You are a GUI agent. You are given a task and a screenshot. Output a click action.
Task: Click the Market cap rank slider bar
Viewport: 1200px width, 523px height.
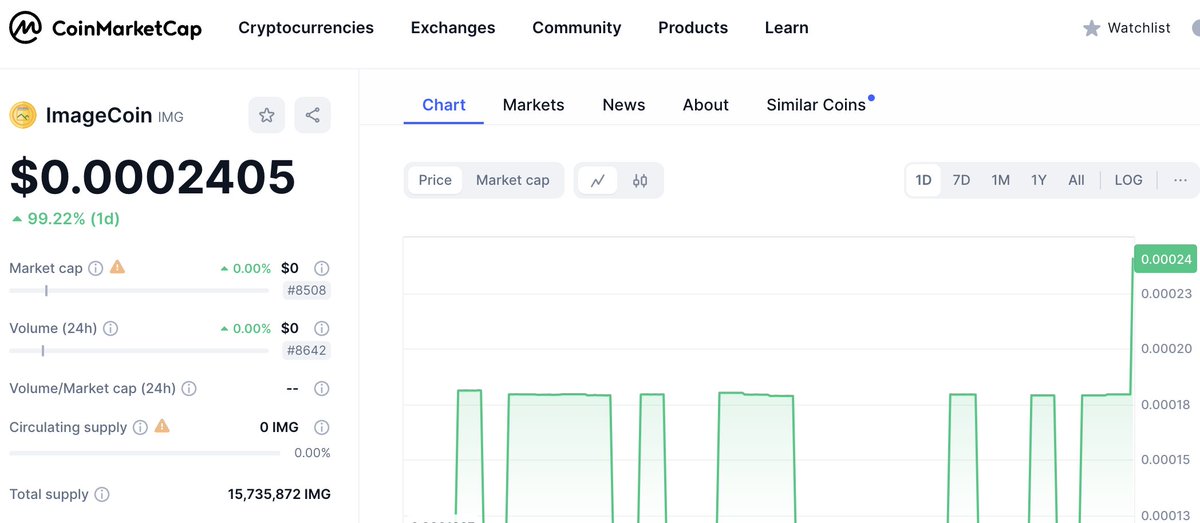click(x=139, y=291)
